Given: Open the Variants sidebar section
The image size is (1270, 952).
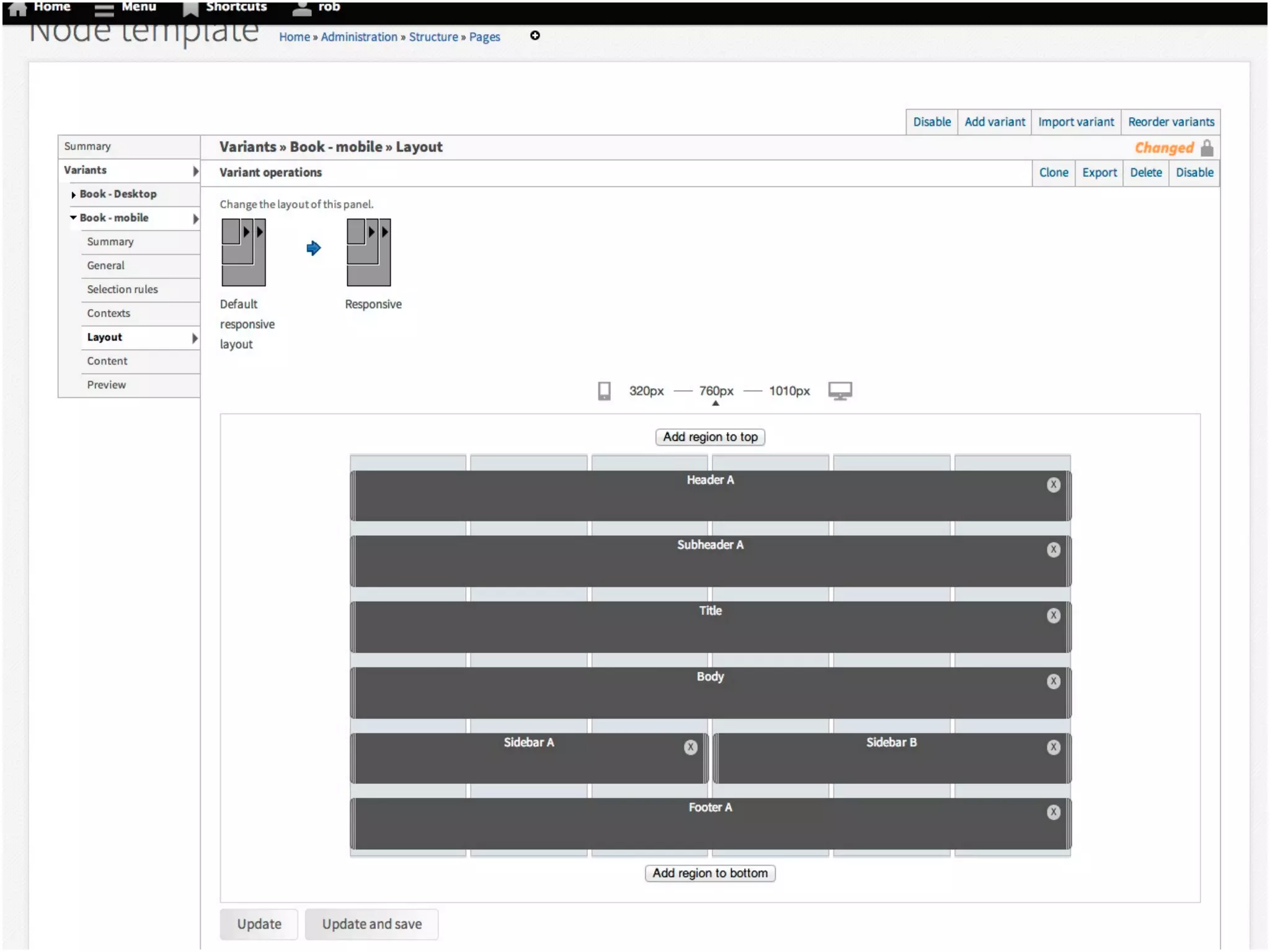Looking at the screenshot, I should (x=86, y=170).
